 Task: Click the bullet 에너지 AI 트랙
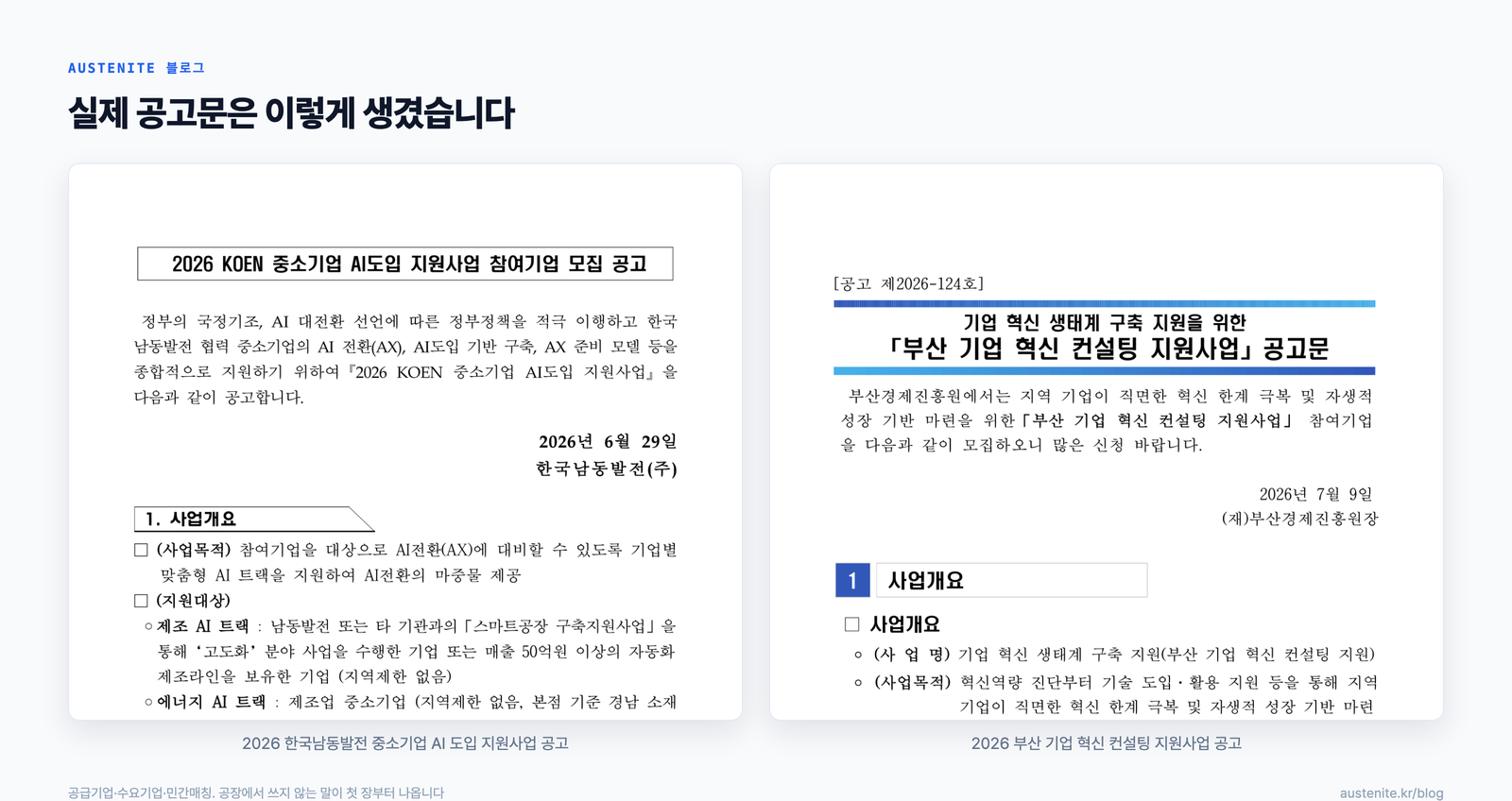pos(212,702)
